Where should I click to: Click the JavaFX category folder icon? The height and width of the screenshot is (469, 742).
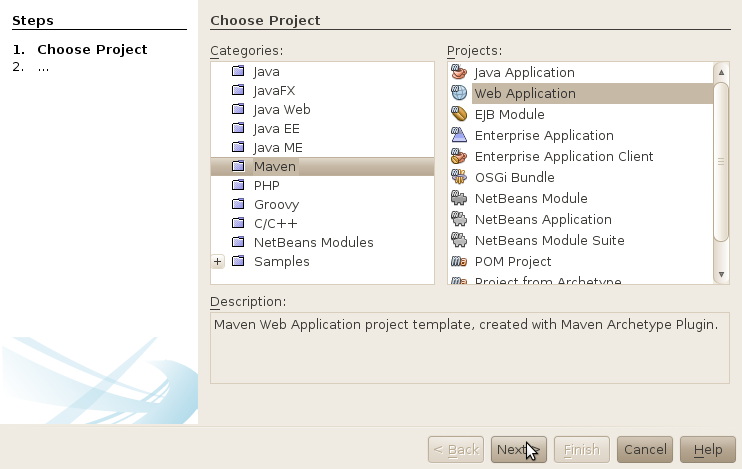click(x=238, y=90)
